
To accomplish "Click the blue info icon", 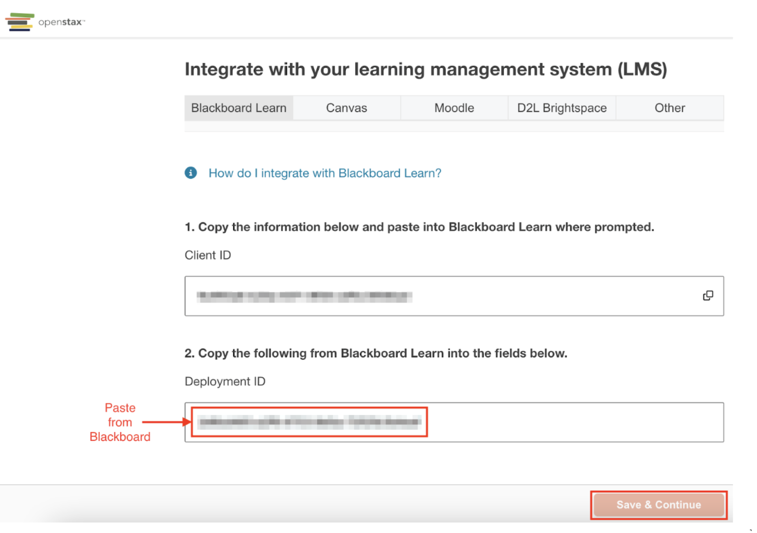I will tap(191, 172).
